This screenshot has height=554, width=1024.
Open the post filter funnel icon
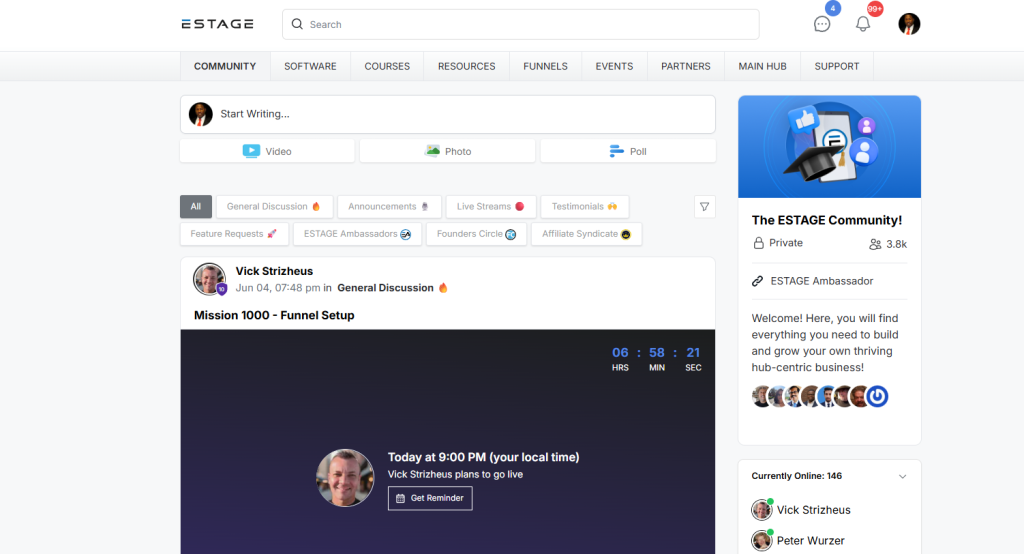705,206
